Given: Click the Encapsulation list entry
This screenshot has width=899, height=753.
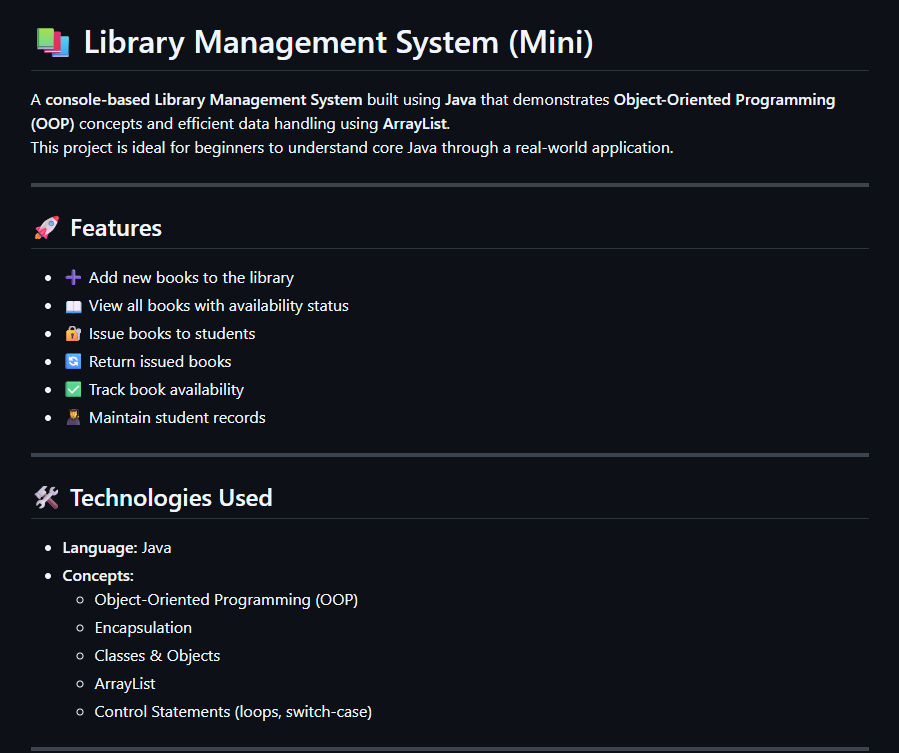Looking at the screenshot, I should click(143, 627).
